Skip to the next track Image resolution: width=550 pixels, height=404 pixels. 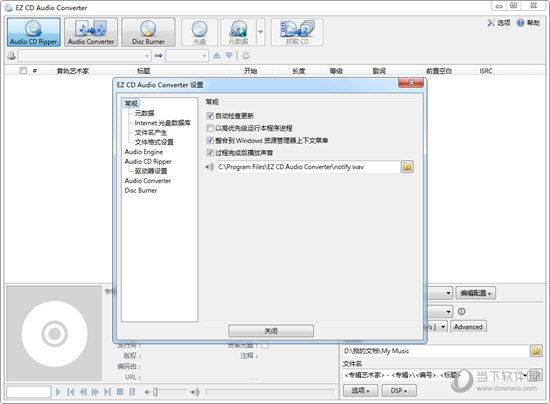108,392
